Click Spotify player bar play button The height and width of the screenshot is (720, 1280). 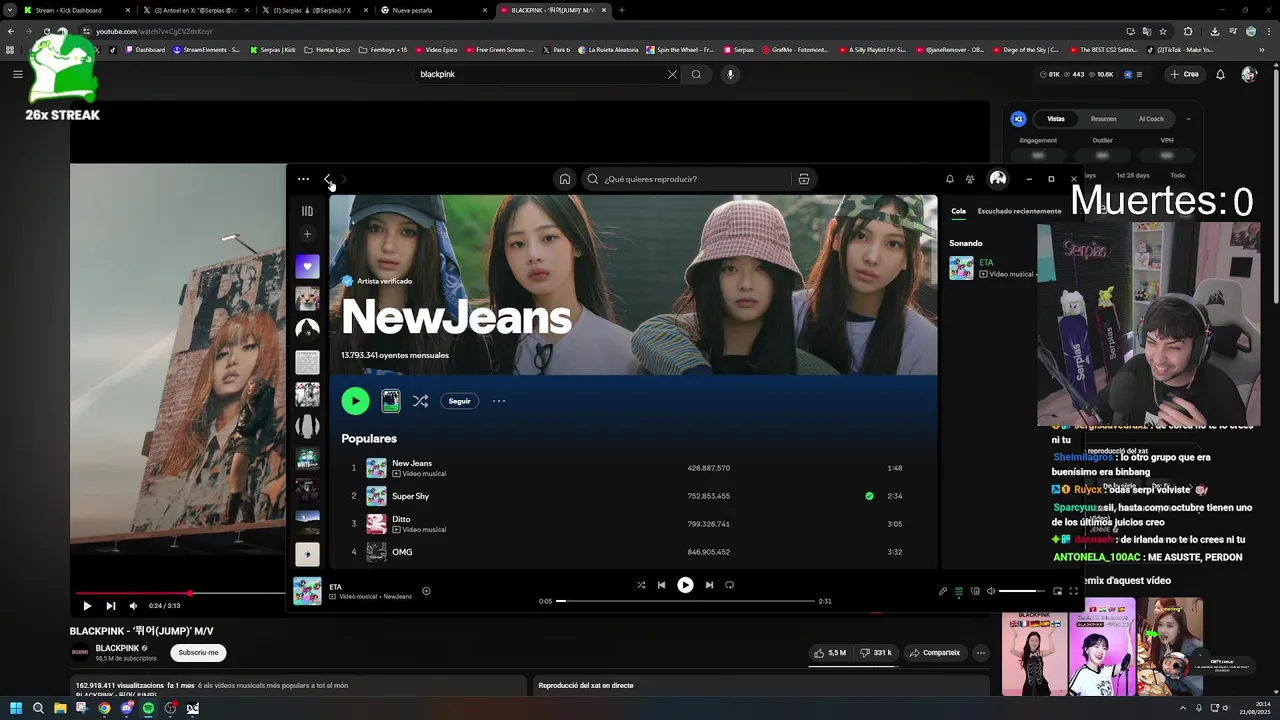[x=685, y=585]
